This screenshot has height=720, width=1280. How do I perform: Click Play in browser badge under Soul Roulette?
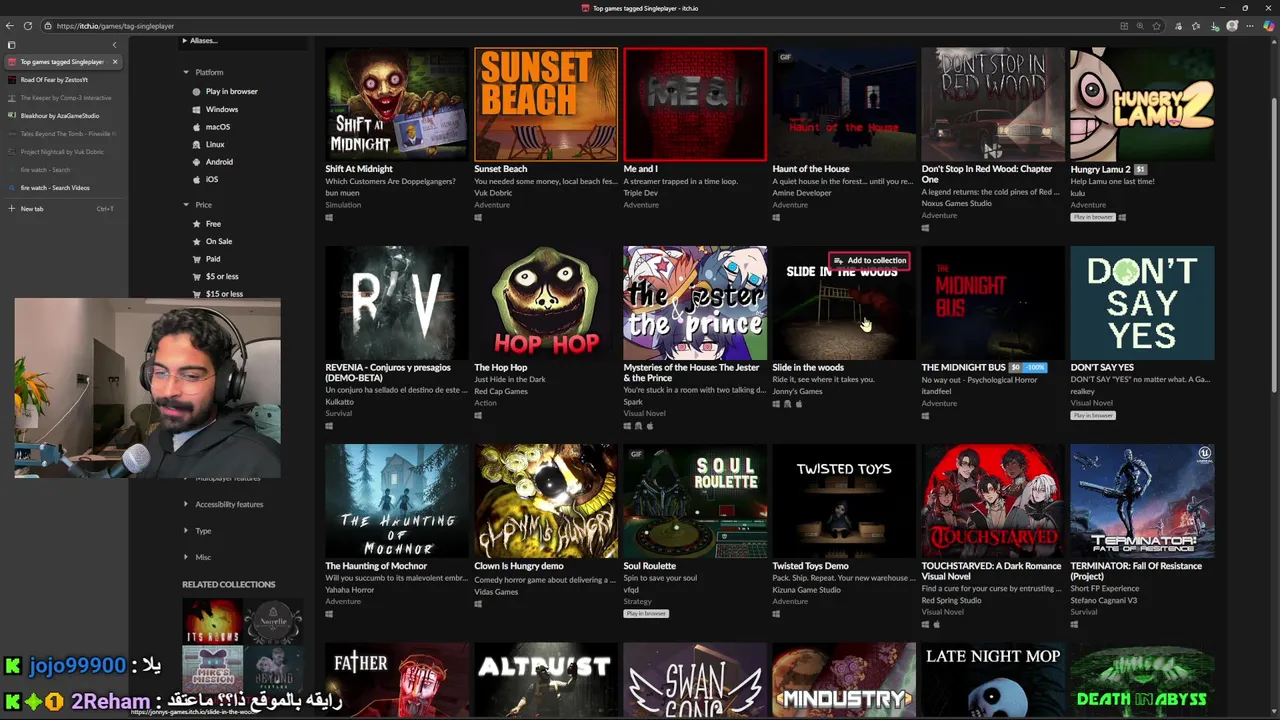pyautogui.click(x=645, y=613)
